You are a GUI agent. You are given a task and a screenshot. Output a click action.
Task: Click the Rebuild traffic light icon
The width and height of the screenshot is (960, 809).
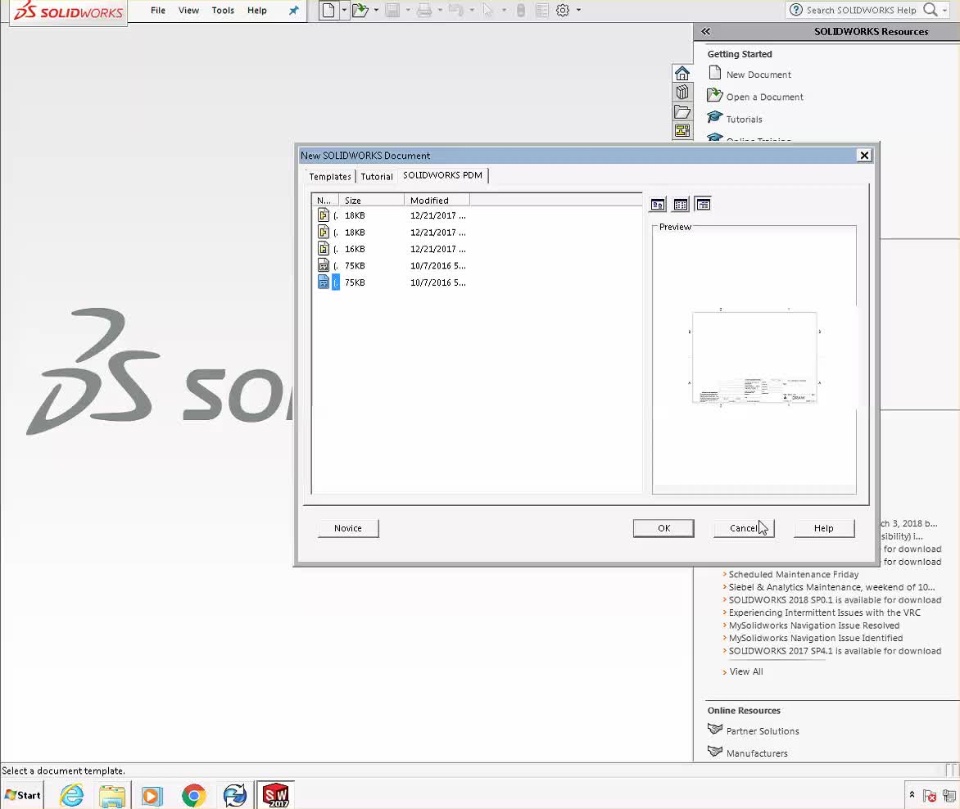tap(520, 10)
